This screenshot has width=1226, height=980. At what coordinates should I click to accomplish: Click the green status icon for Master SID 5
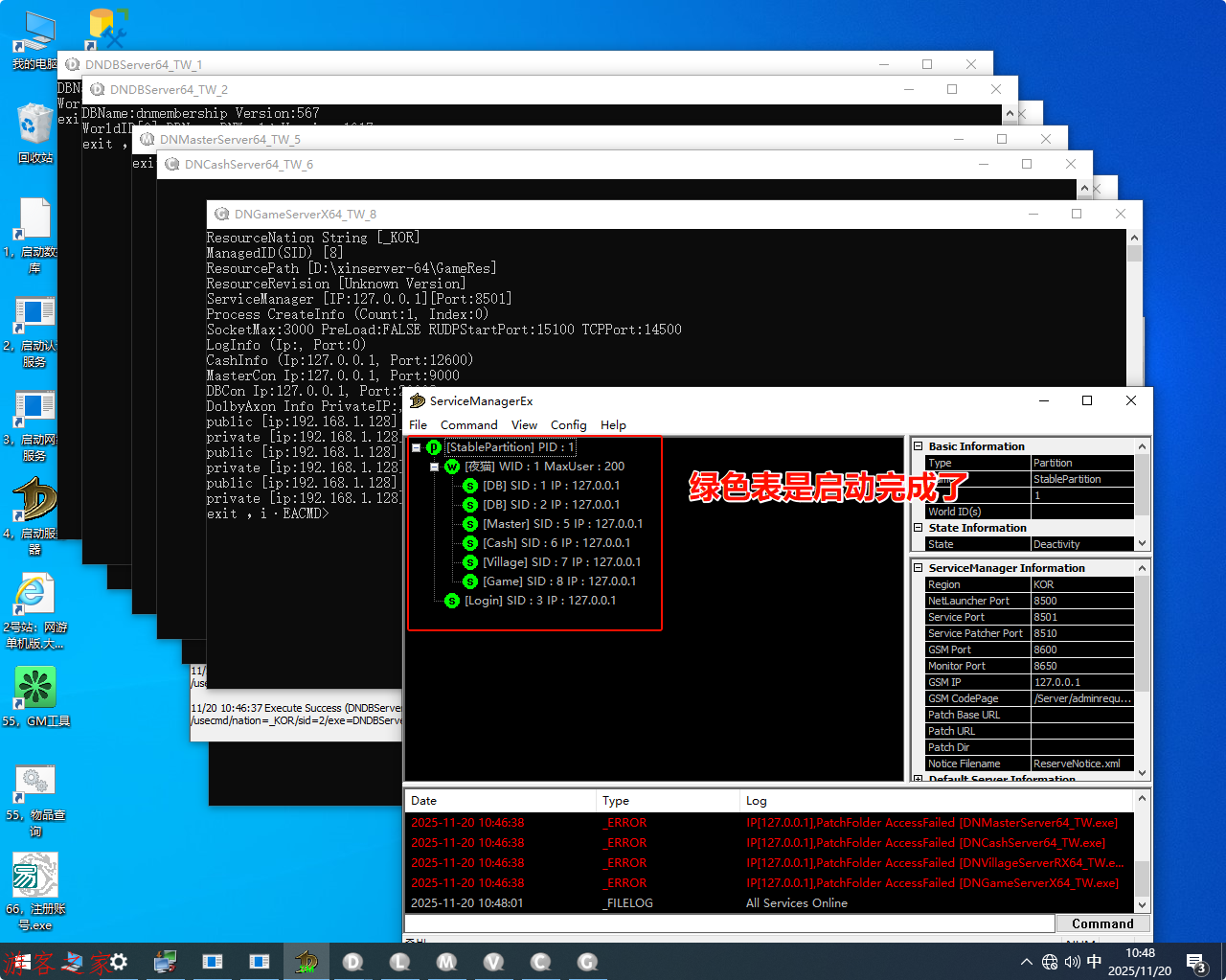click(x=470, y=524)
